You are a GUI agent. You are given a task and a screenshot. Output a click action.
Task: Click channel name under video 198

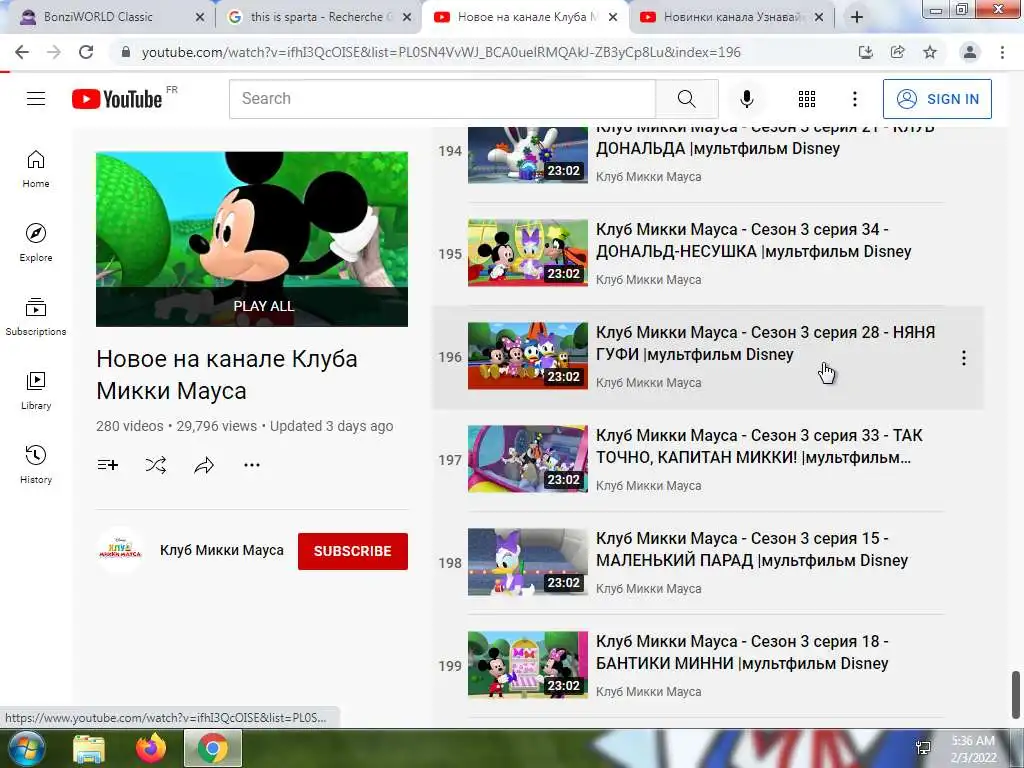[648, 588]
